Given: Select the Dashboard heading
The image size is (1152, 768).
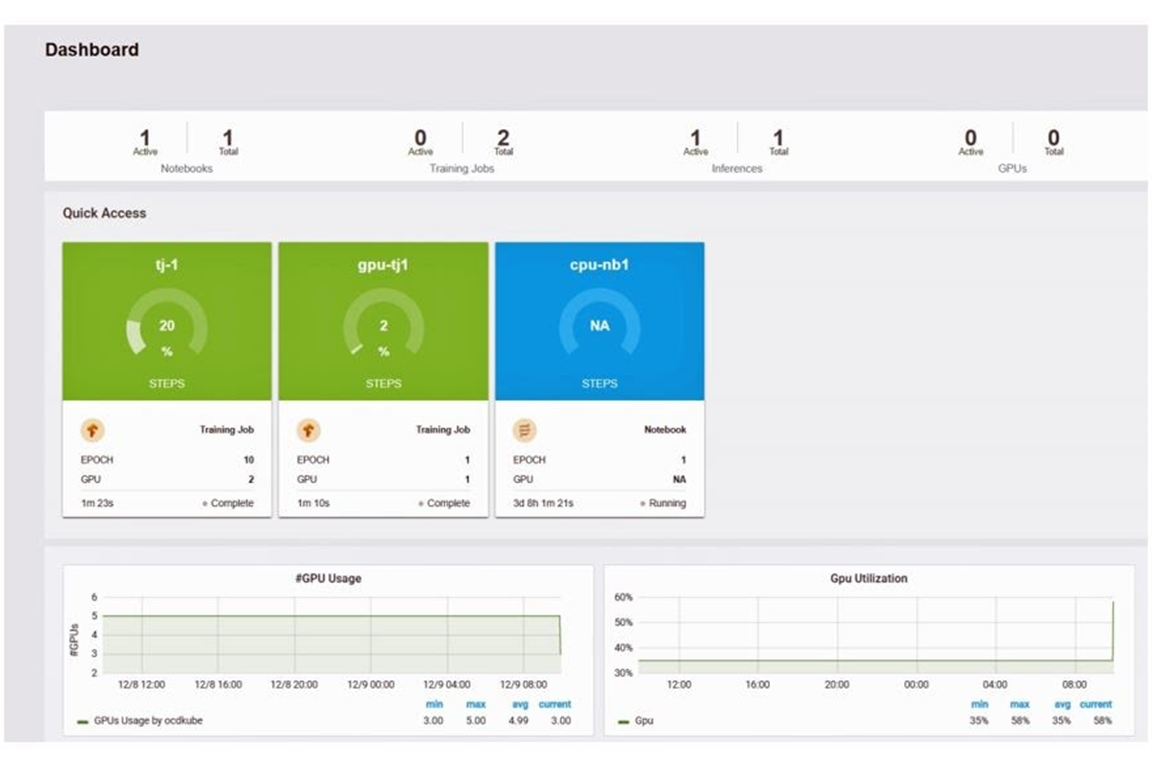Looking at the screenshot, I should (x=91, y=49).
